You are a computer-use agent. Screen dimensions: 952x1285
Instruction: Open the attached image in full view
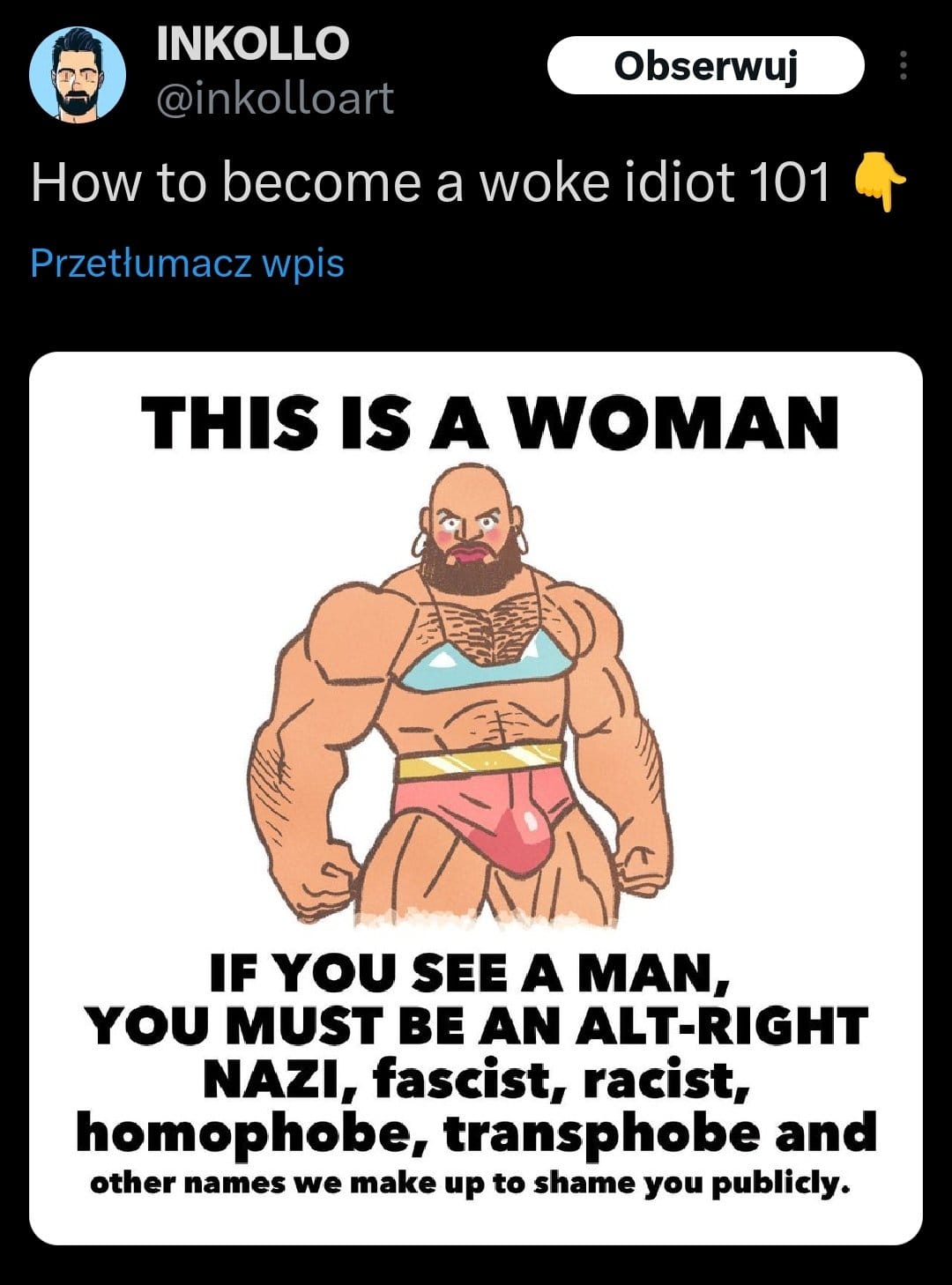pos(476,798)
